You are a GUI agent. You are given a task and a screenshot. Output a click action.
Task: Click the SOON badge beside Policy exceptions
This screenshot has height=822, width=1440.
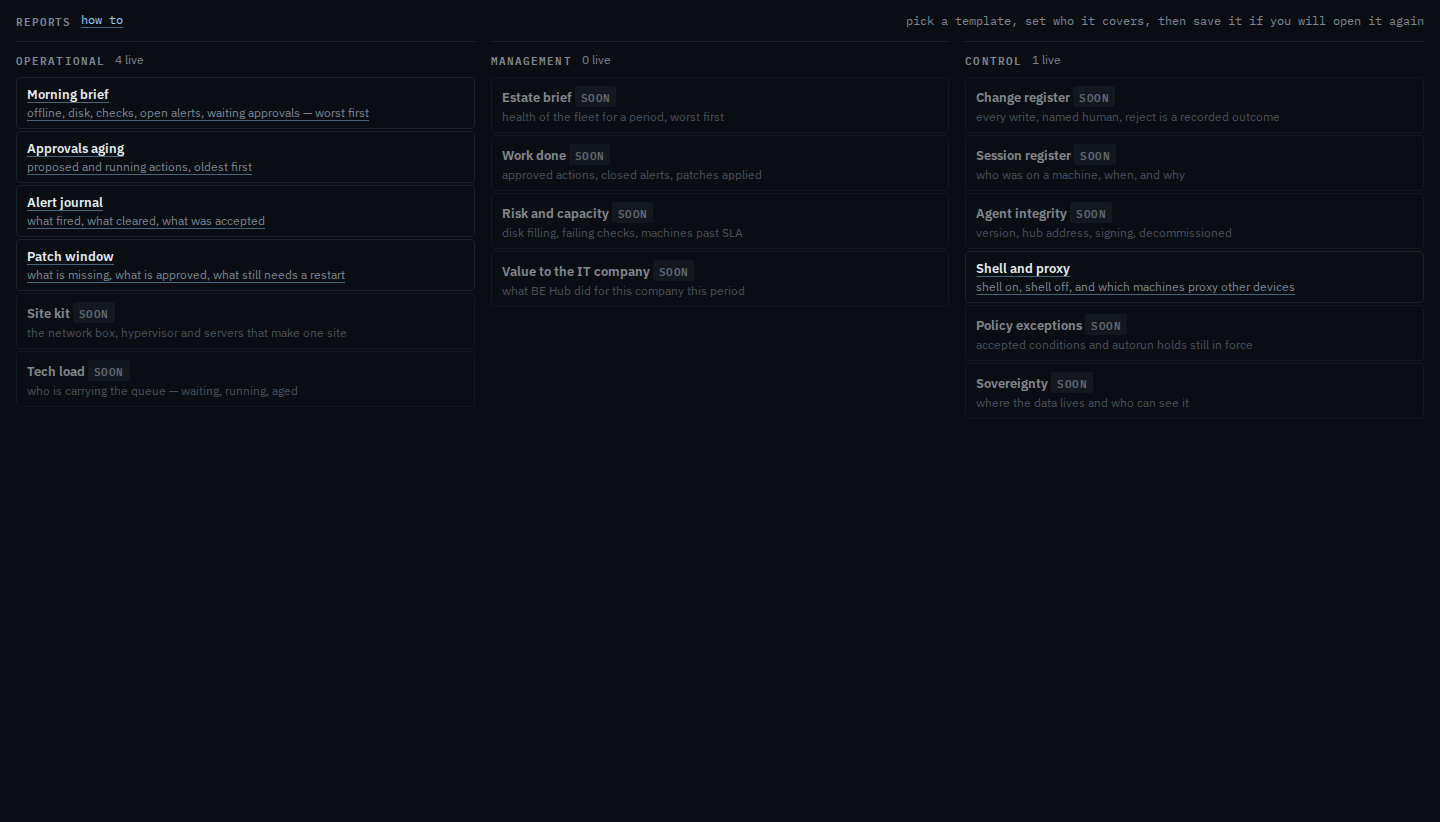coord(1105,326)
